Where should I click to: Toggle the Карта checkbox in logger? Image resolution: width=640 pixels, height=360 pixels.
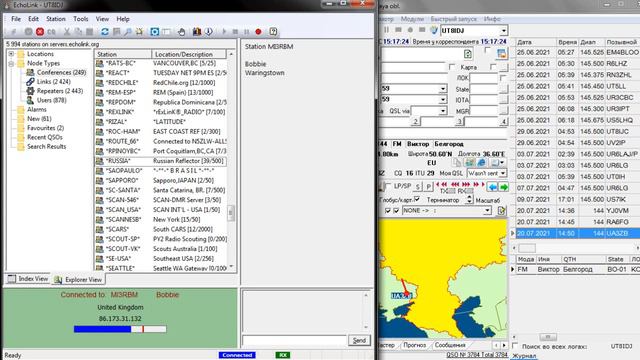451,67
